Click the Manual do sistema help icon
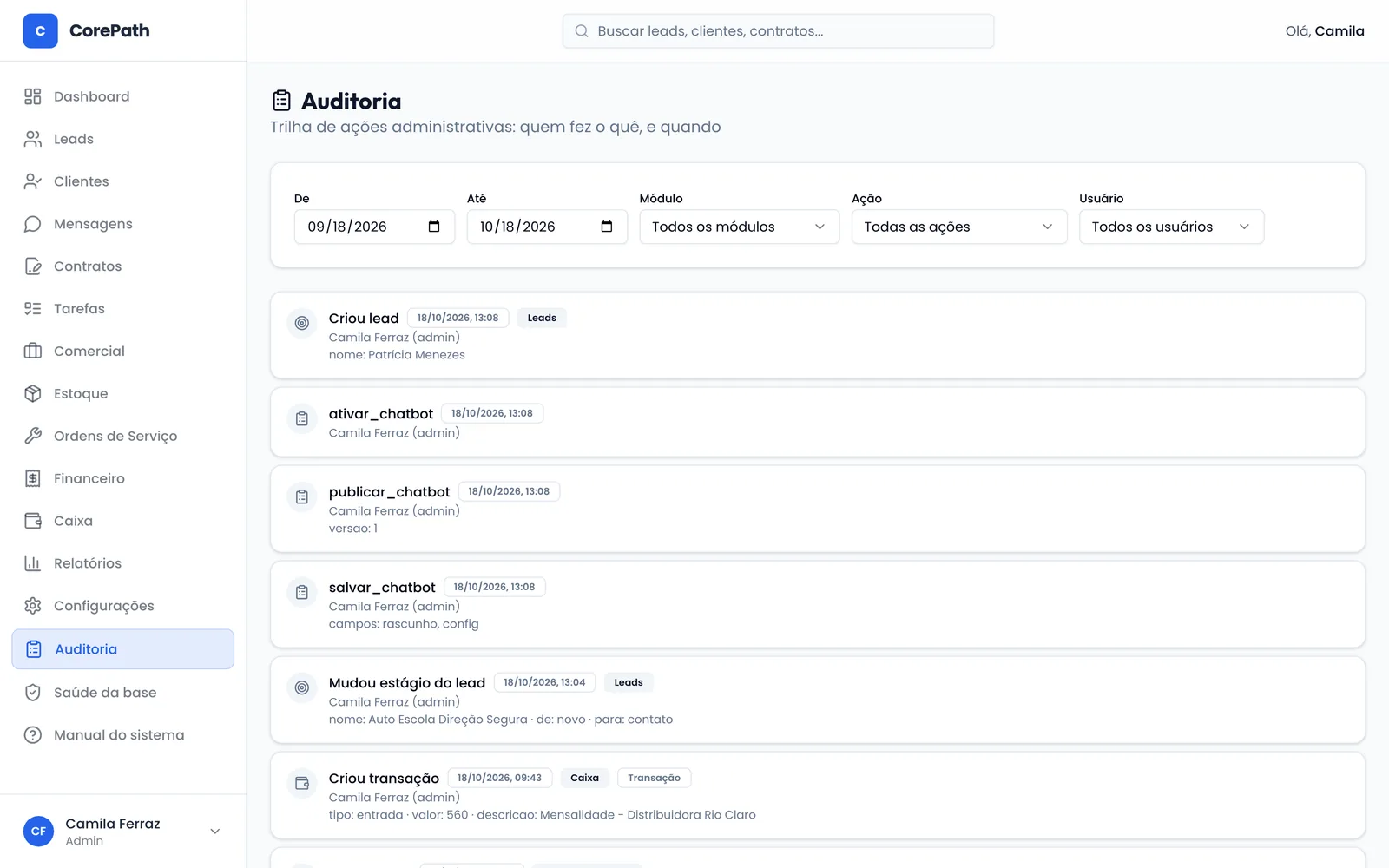The image size is (1389, 868). click(x=33, y=735)
